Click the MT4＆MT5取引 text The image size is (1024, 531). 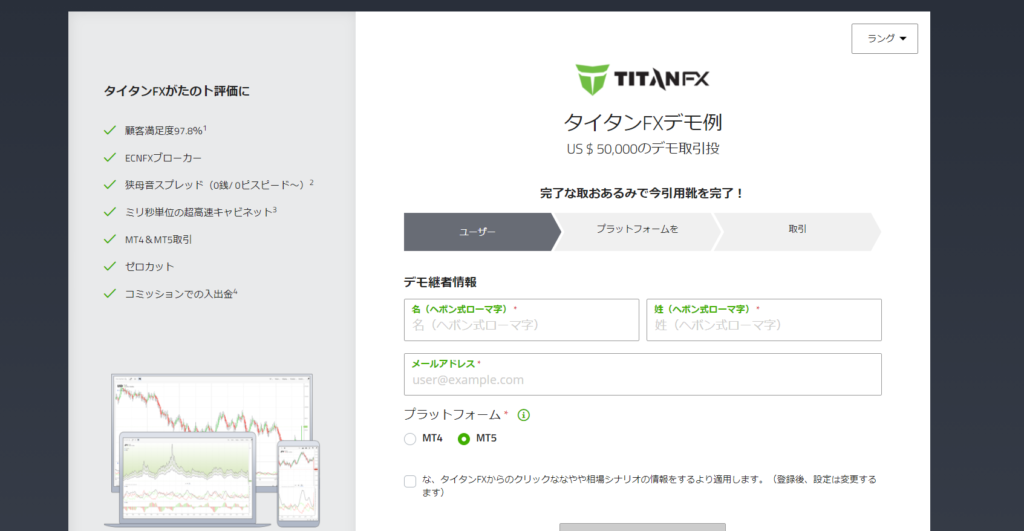pos(159,240)
